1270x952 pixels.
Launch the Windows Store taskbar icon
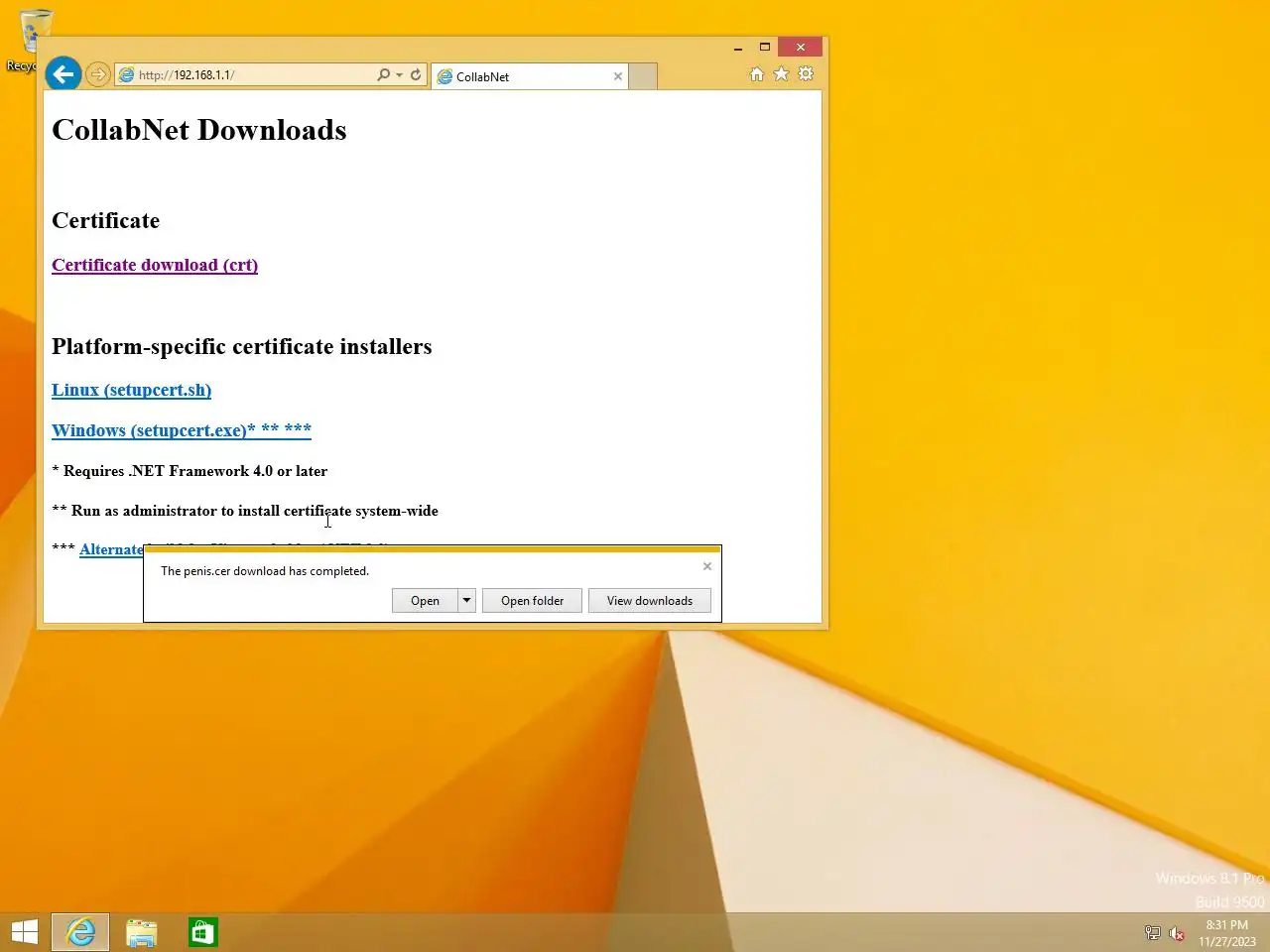(203, 932)
